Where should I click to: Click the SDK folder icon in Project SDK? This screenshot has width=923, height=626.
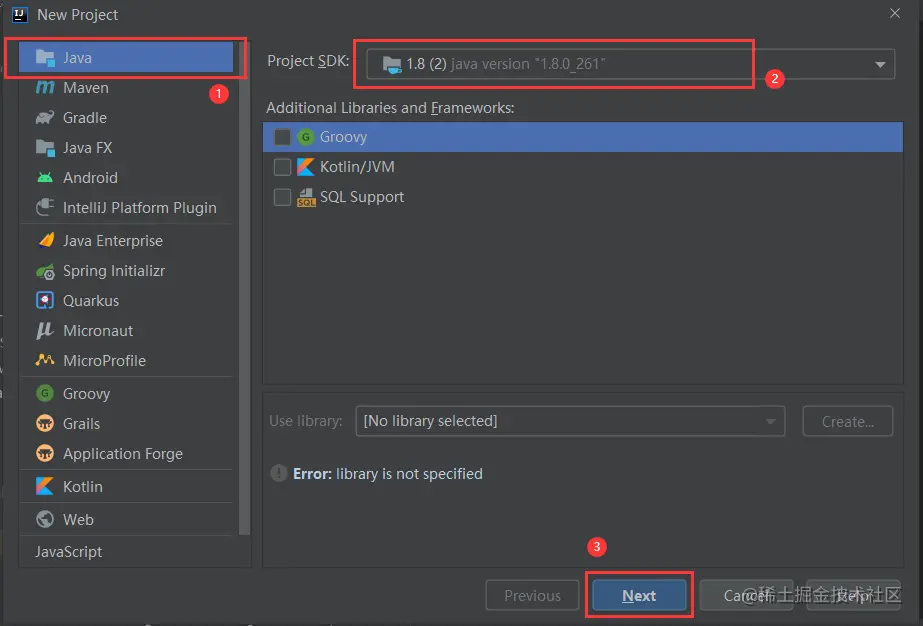point(392,64)
